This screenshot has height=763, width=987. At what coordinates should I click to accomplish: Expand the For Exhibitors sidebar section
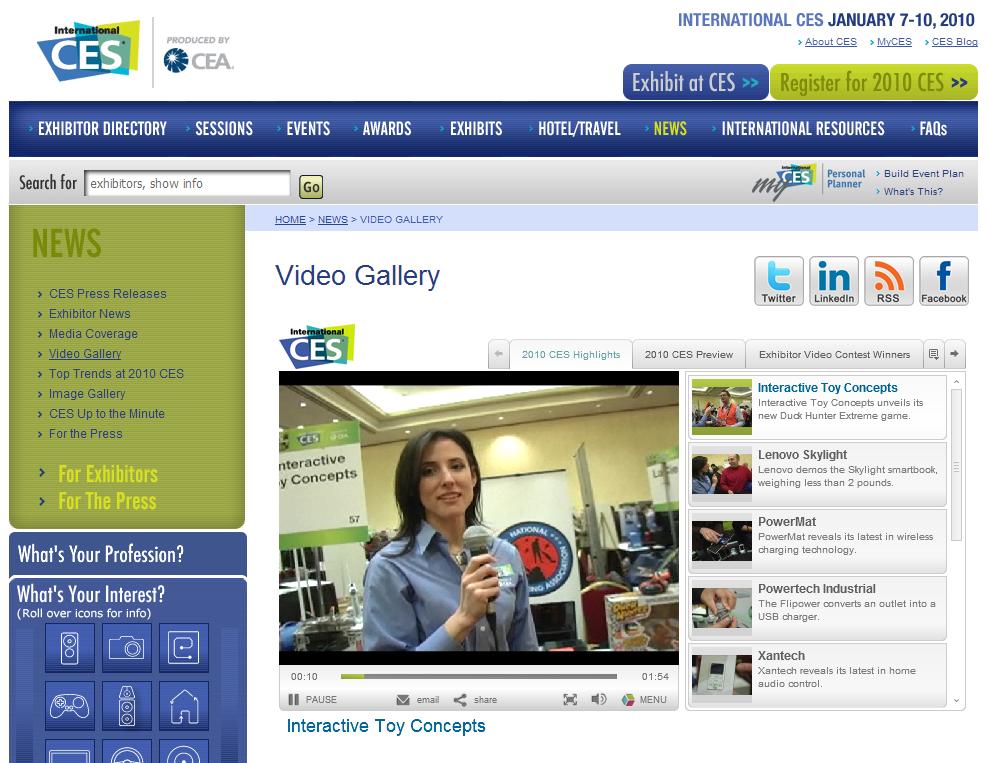(x=108, y=473)
